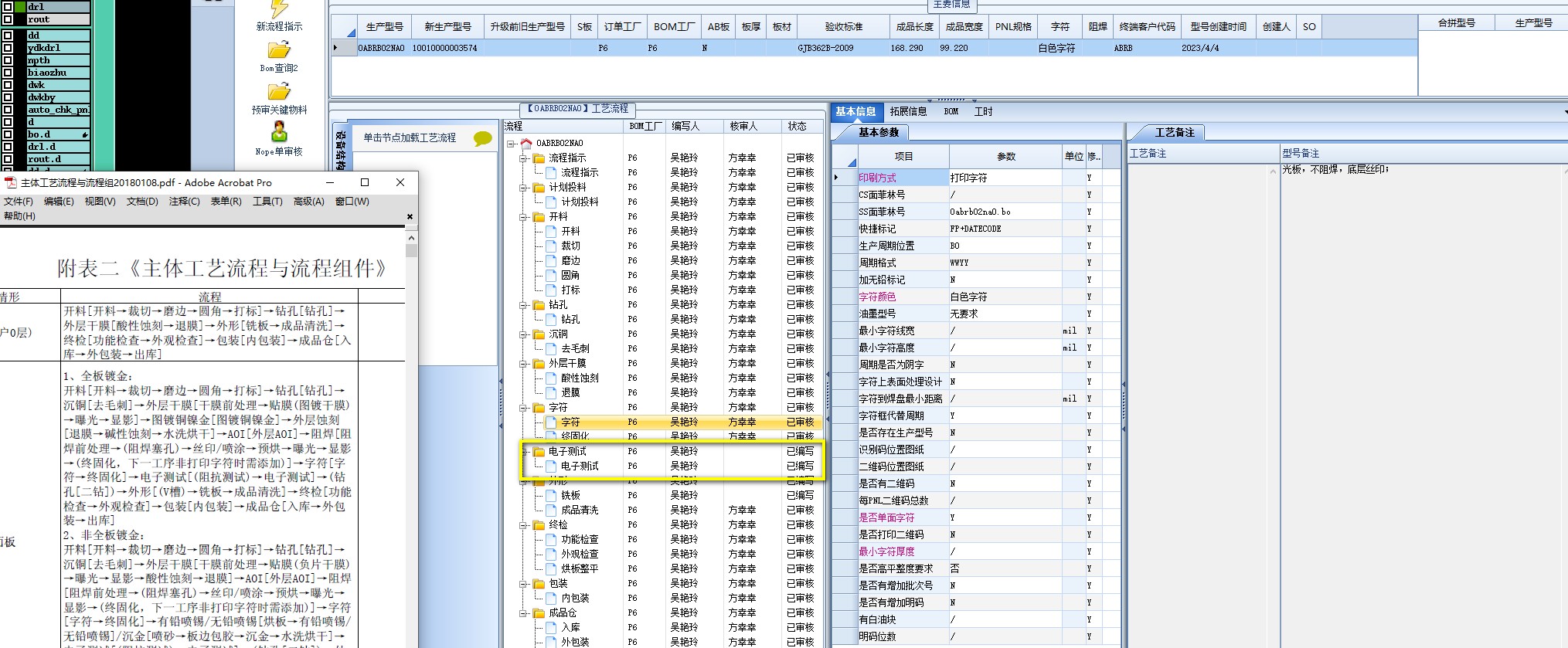Image resolution: width=1568 pixels, height=648 pixels.
Task: Click the folder icon of 终检 group
Action: (x=539, y=524)
